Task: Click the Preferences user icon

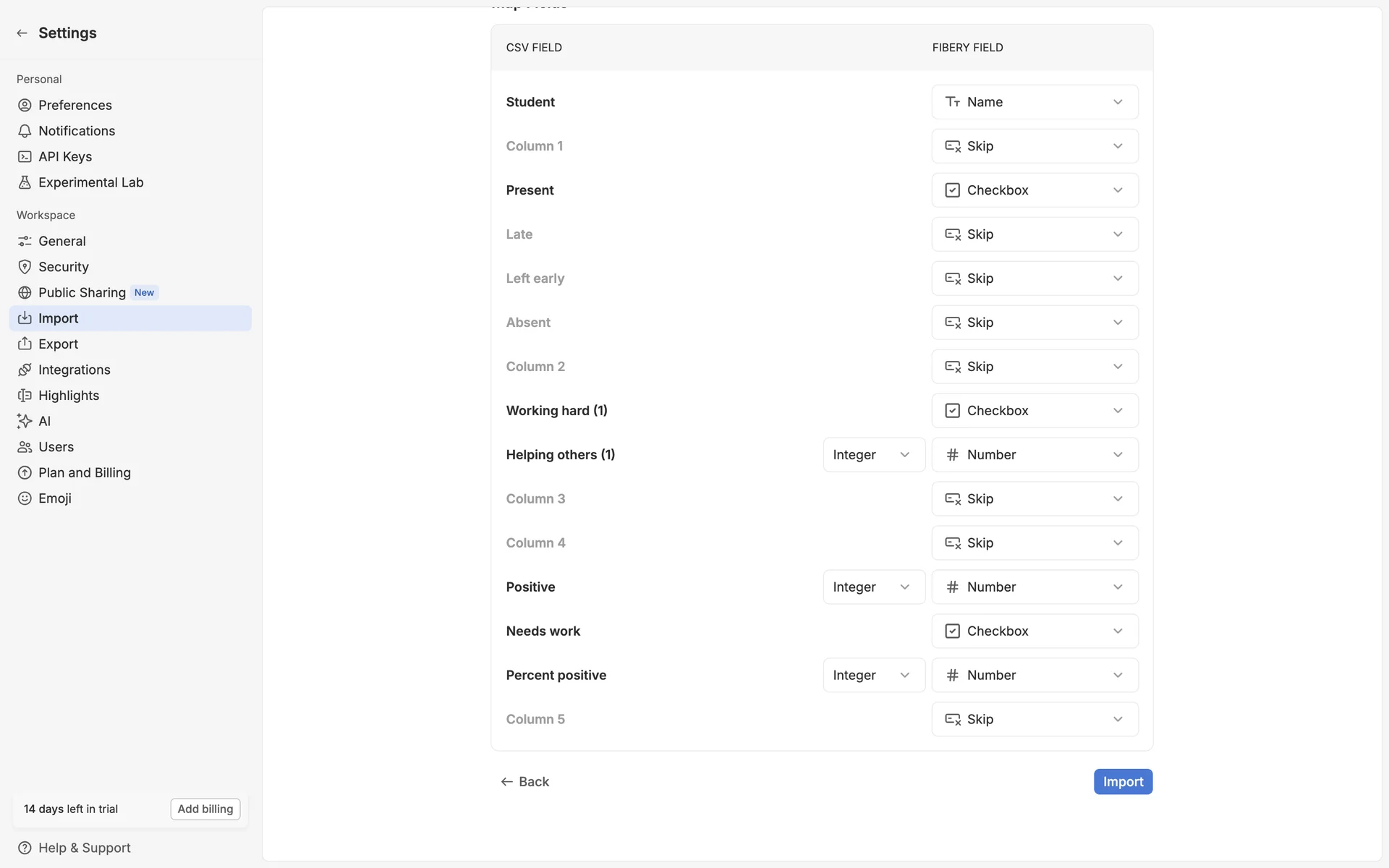Action: (25, 105)
